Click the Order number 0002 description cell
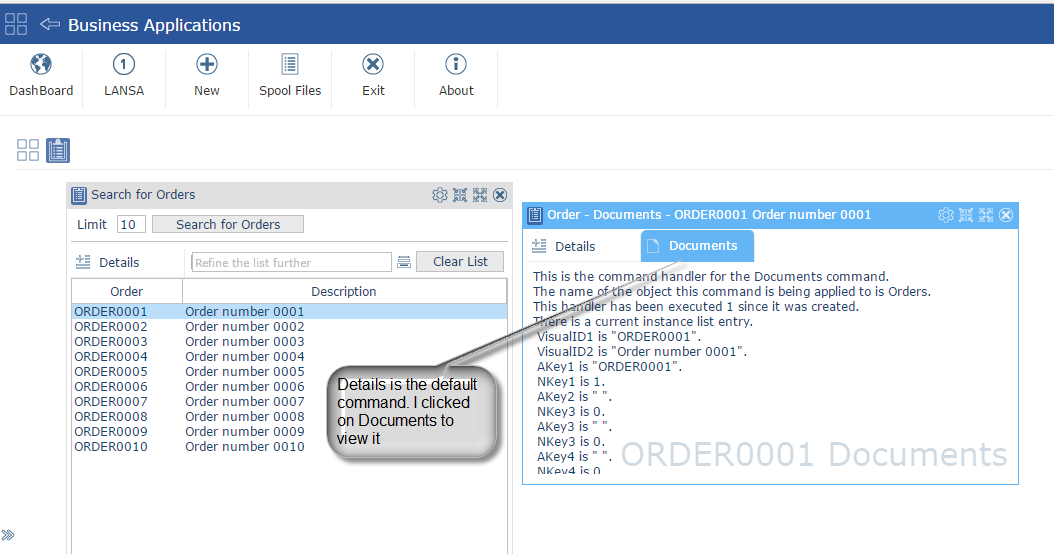This screenshot has width=1054, height=554. click(x=245, y=327)
